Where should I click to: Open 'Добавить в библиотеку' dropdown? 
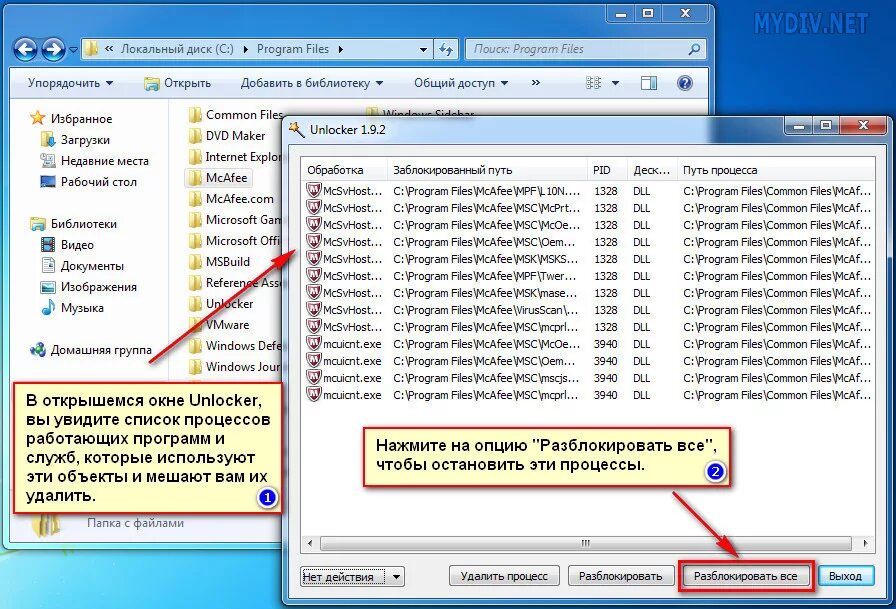pyautogui.click(x=311, y=83)
